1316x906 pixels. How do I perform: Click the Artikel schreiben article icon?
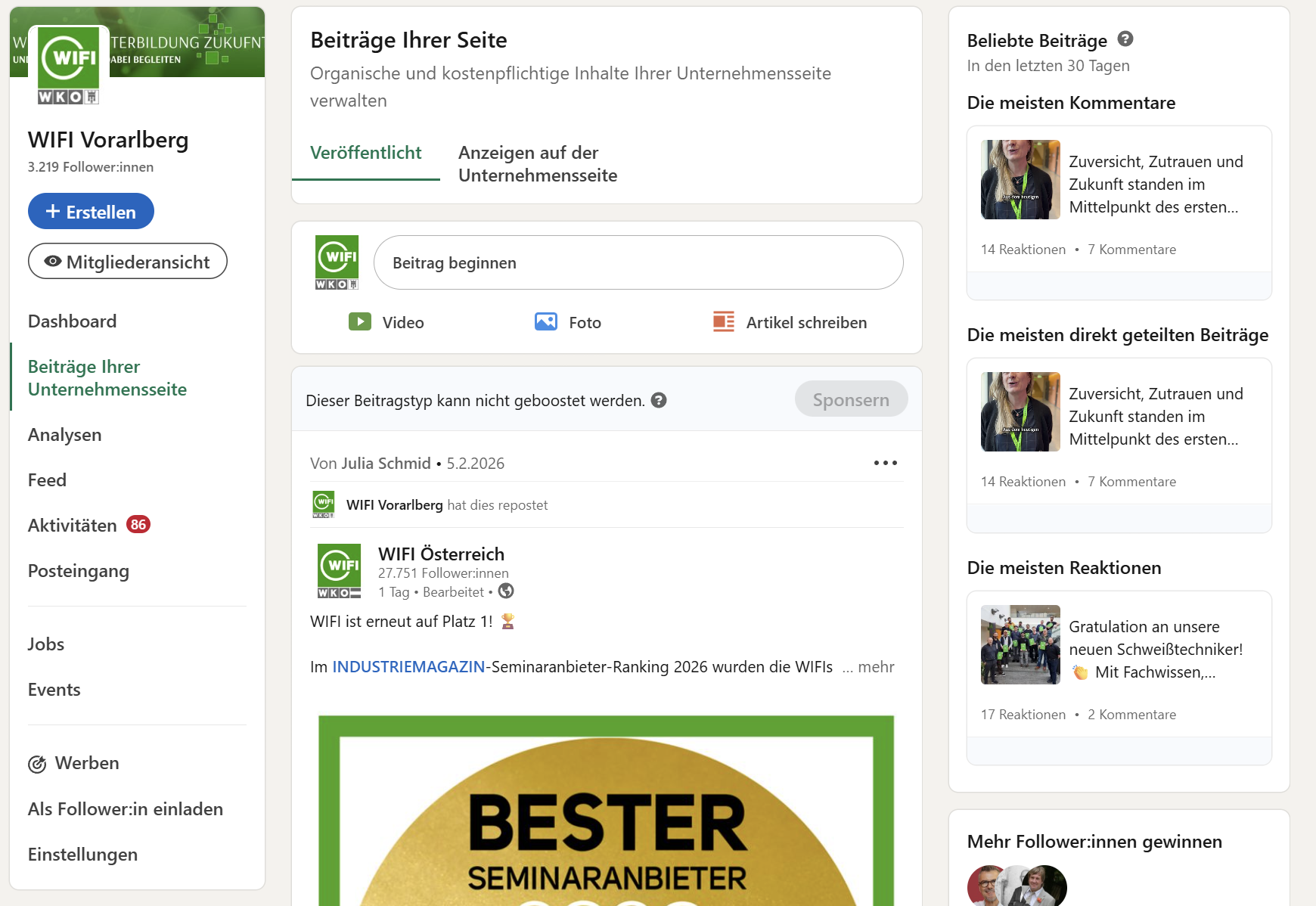pyautogui.click(x=723, y=322)
